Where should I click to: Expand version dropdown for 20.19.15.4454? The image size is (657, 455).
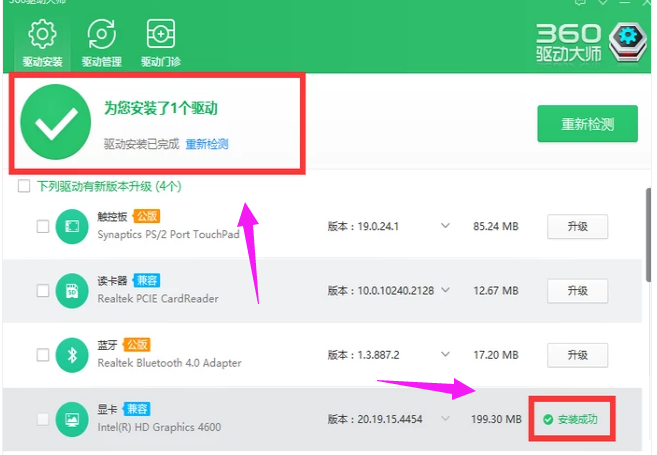coord(445,419)
